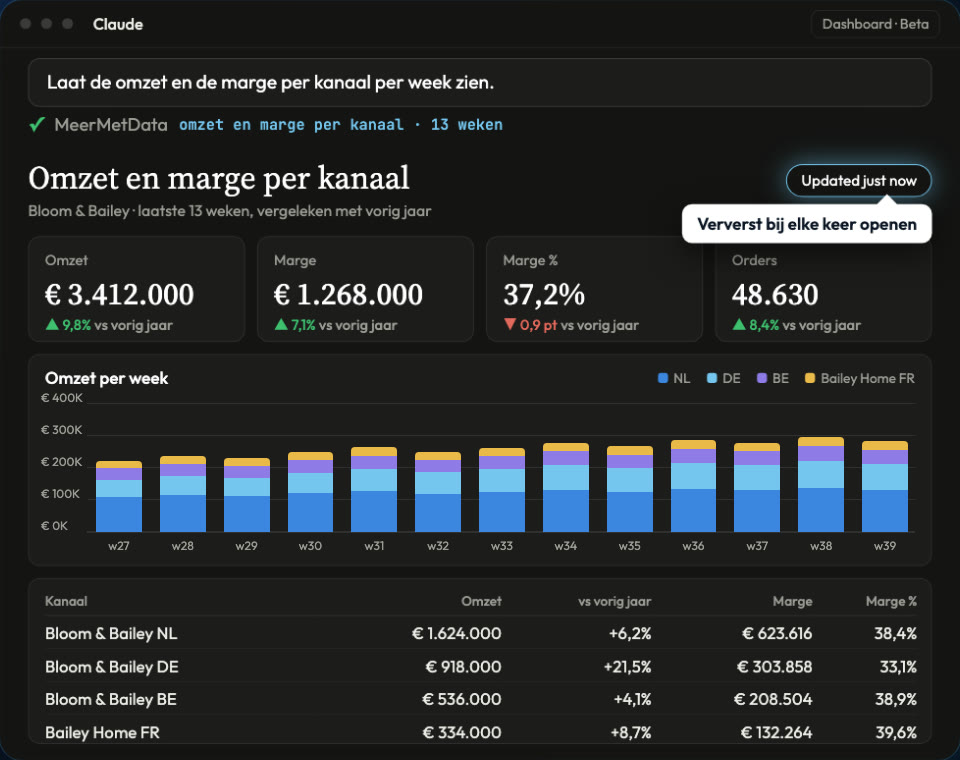960x760 pixels.
Task: Click the Dashboard · Beta button
Action: pos(875,24)
